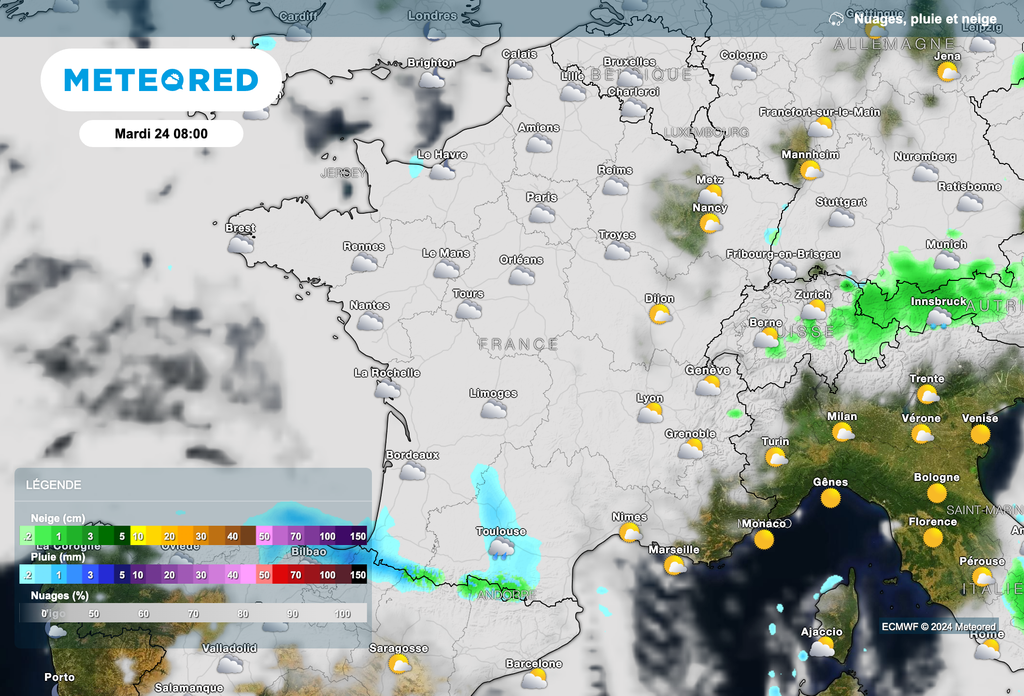Select the sun icon beneath Gênes
The height and width of the screenshot is (696, 1024).
click(830, 498)
